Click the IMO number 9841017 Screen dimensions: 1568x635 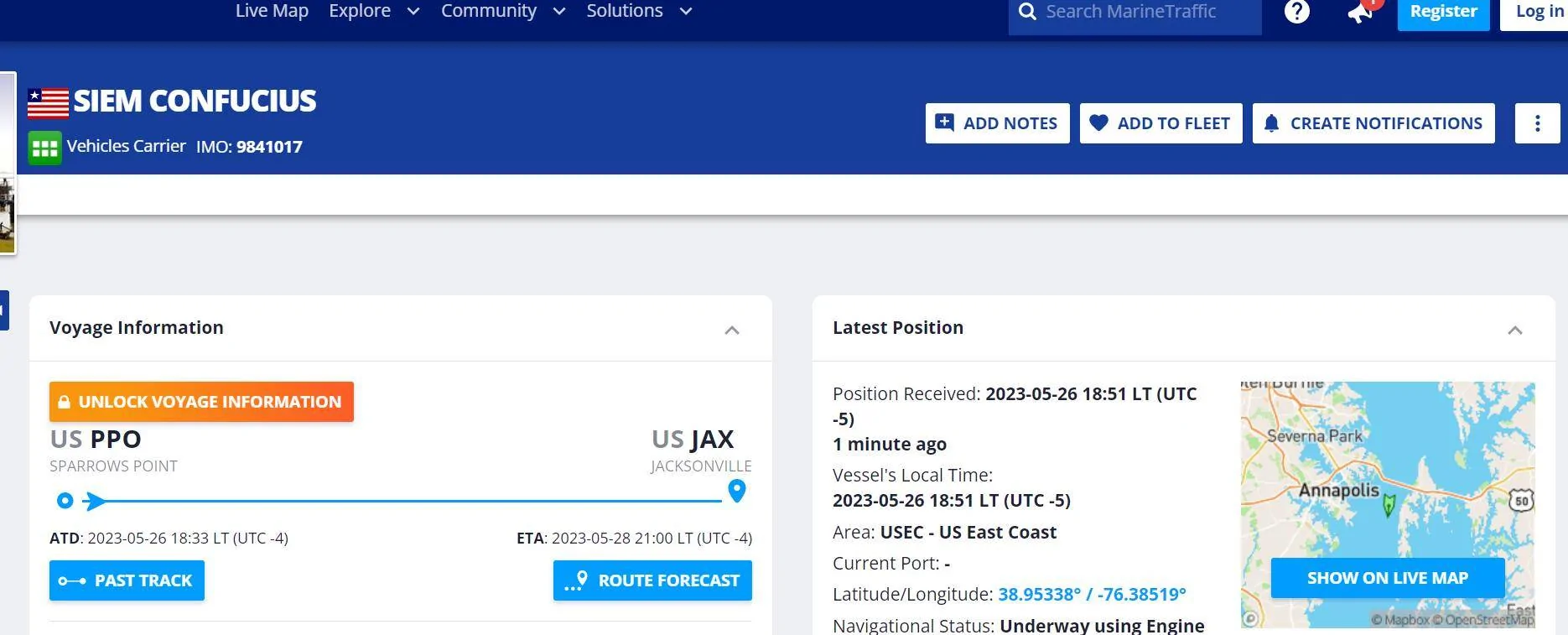269,147
